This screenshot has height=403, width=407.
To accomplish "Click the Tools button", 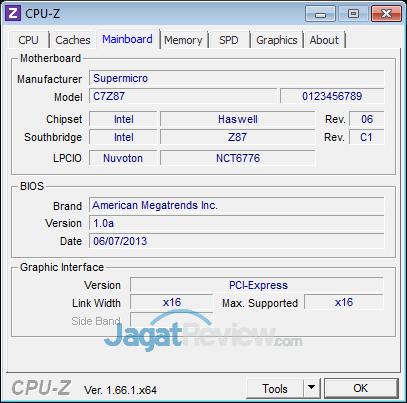I will click(275, 388).
